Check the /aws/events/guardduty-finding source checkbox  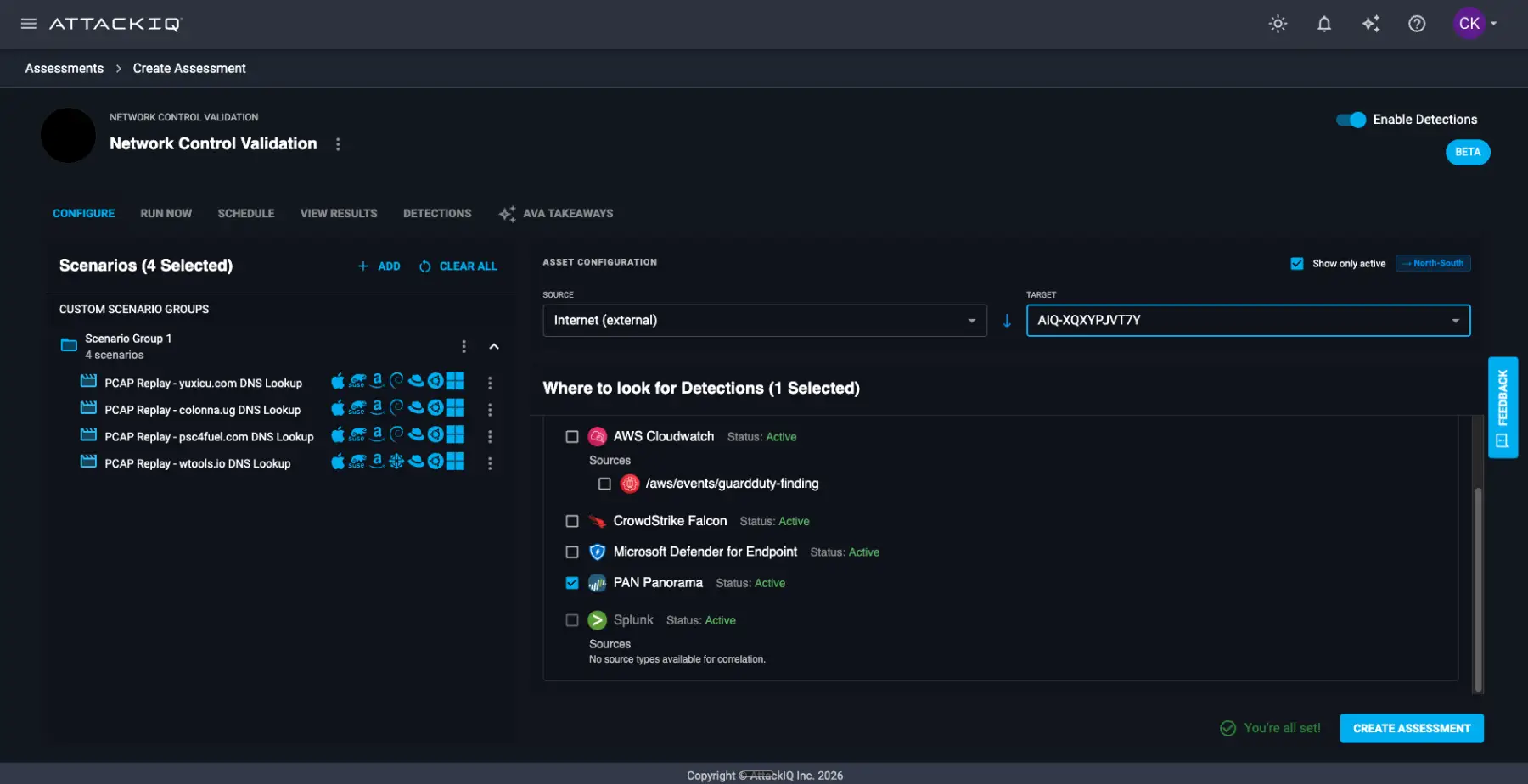click(x=604, y=484)
